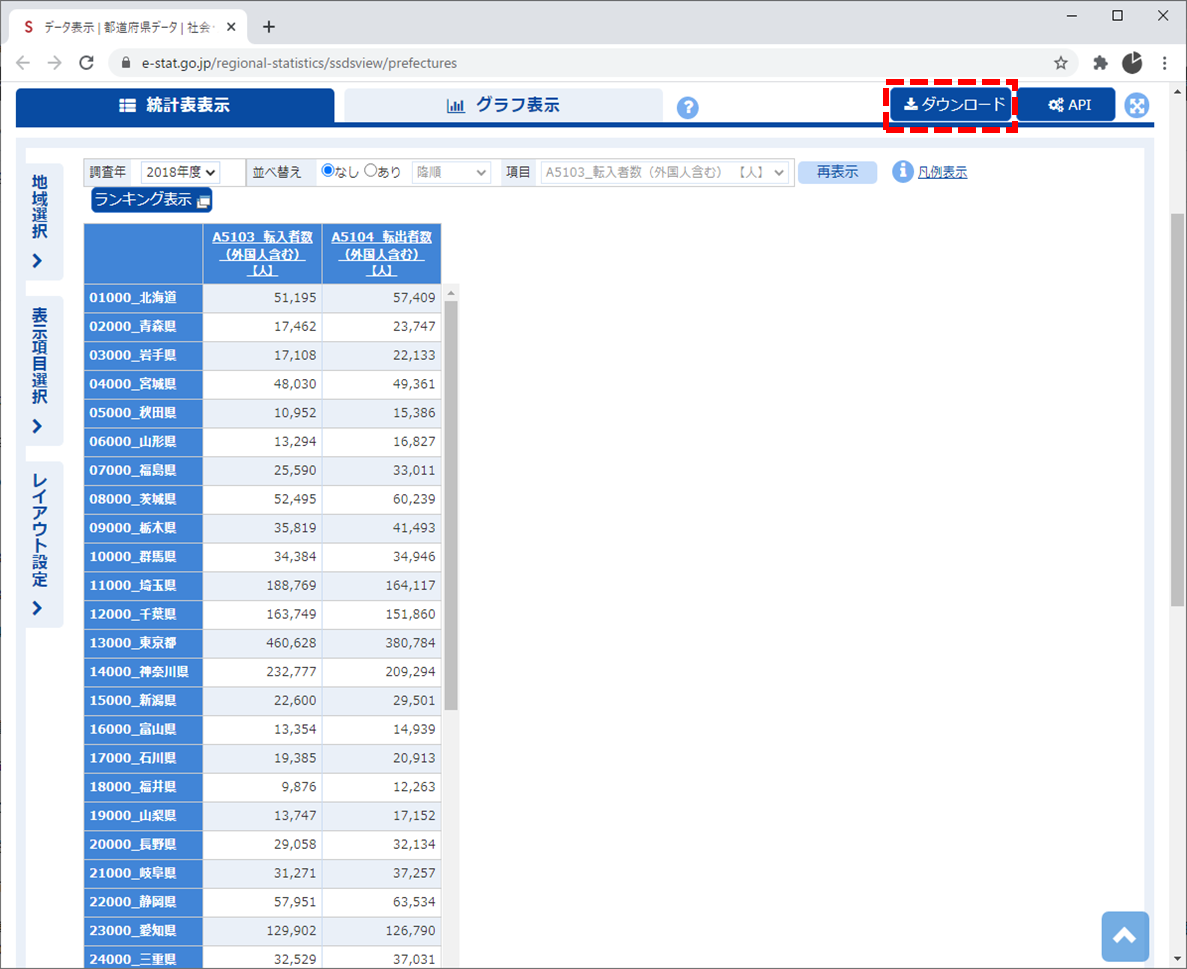Click the 14000_神奈川県 row header
Image resolution: width=1187 pixels, height=969 pixels.
(143, 671)
